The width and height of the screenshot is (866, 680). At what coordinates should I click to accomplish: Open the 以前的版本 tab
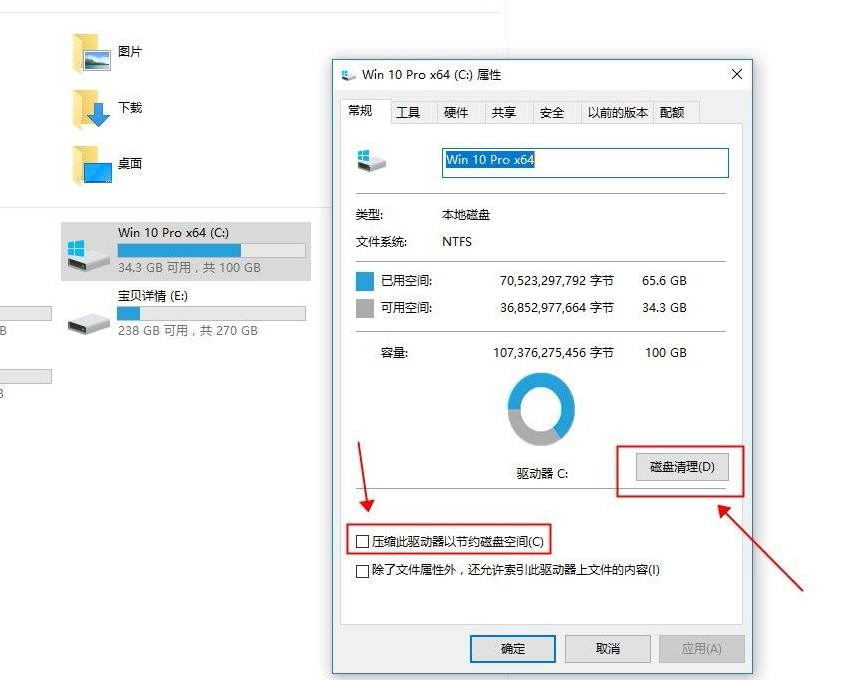click(617, 113)
